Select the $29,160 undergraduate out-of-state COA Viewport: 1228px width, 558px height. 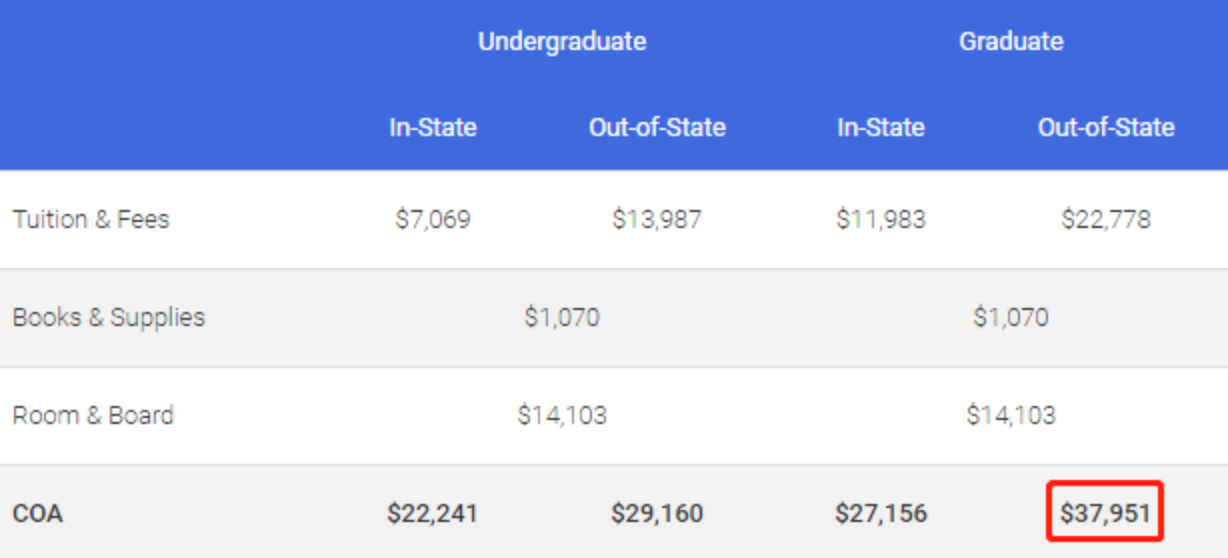[x=657, y=514]
